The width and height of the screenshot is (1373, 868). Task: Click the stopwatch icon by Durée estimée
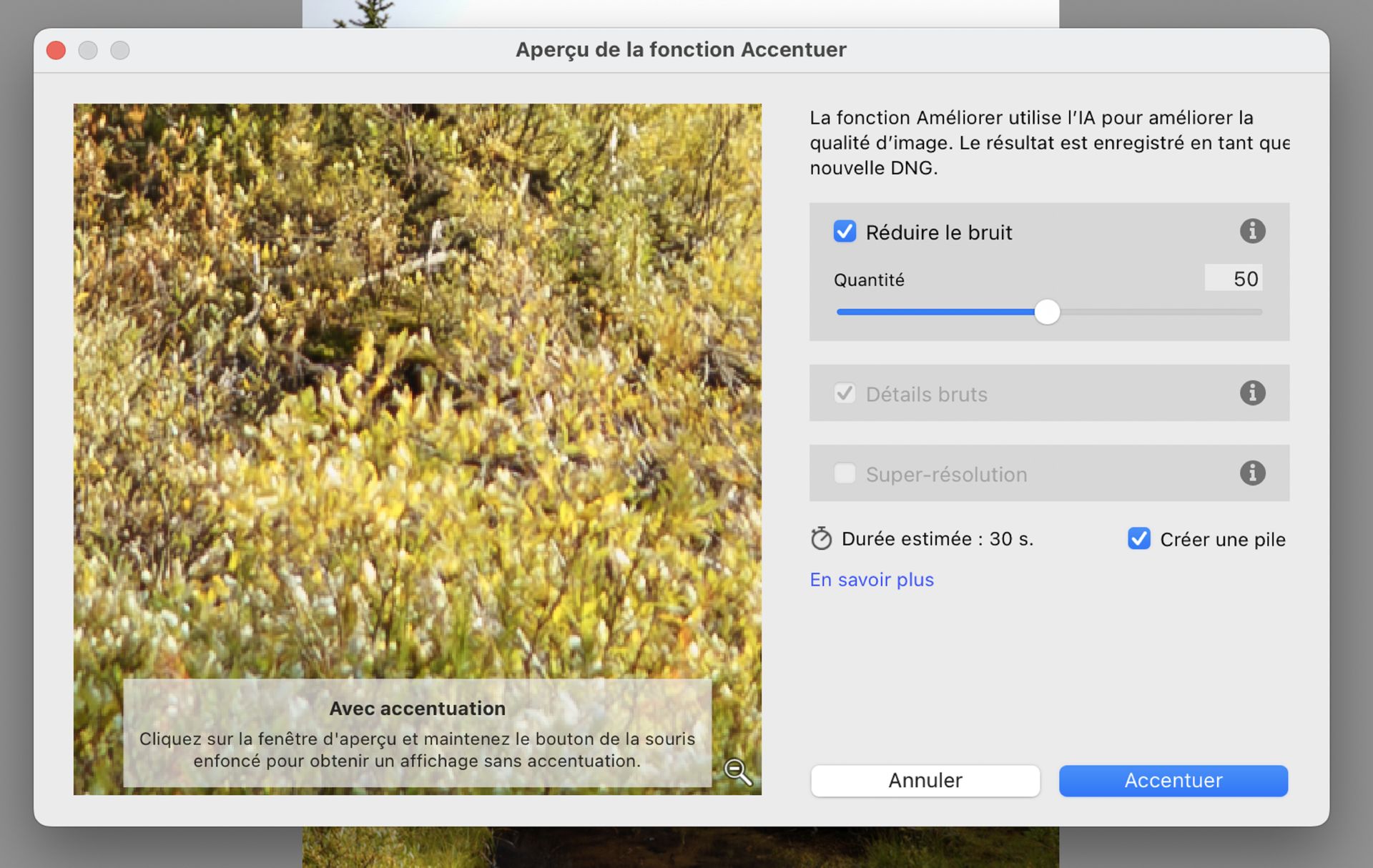tap(821, 538)
